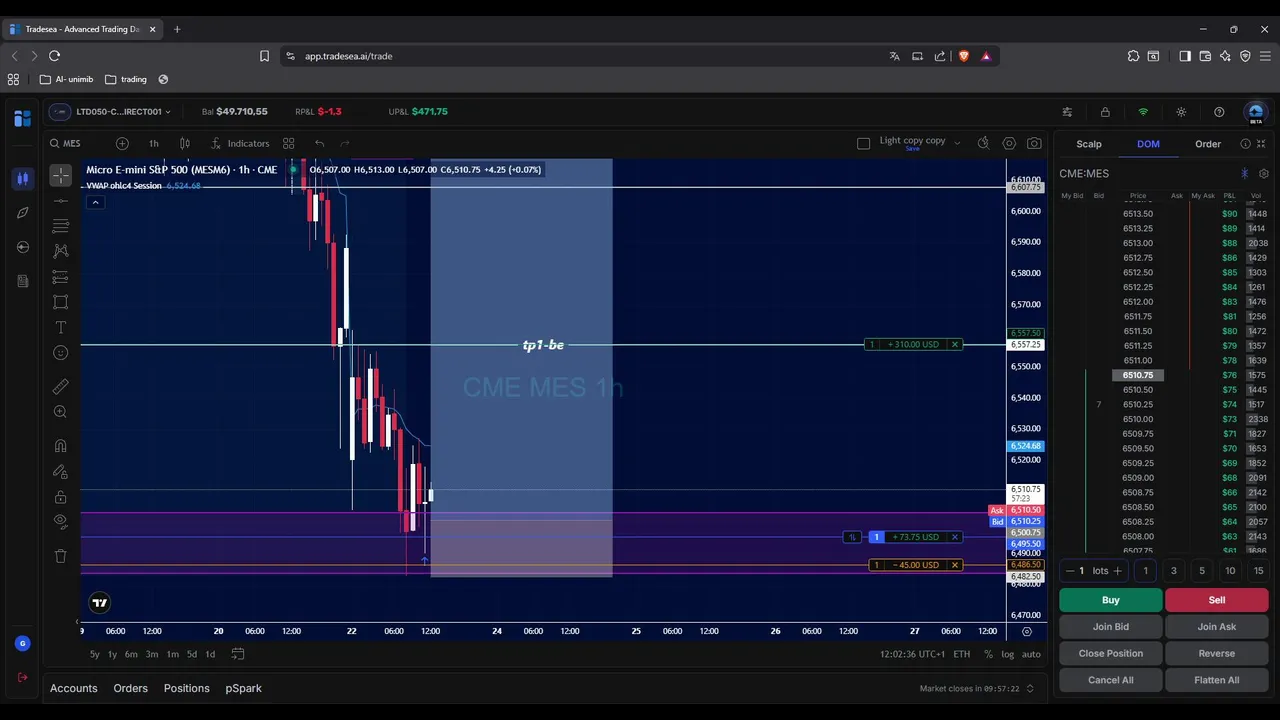Open the rocket sidebar icon
This screenshot has width=1280, height=720.
click(x=22, y=213)
